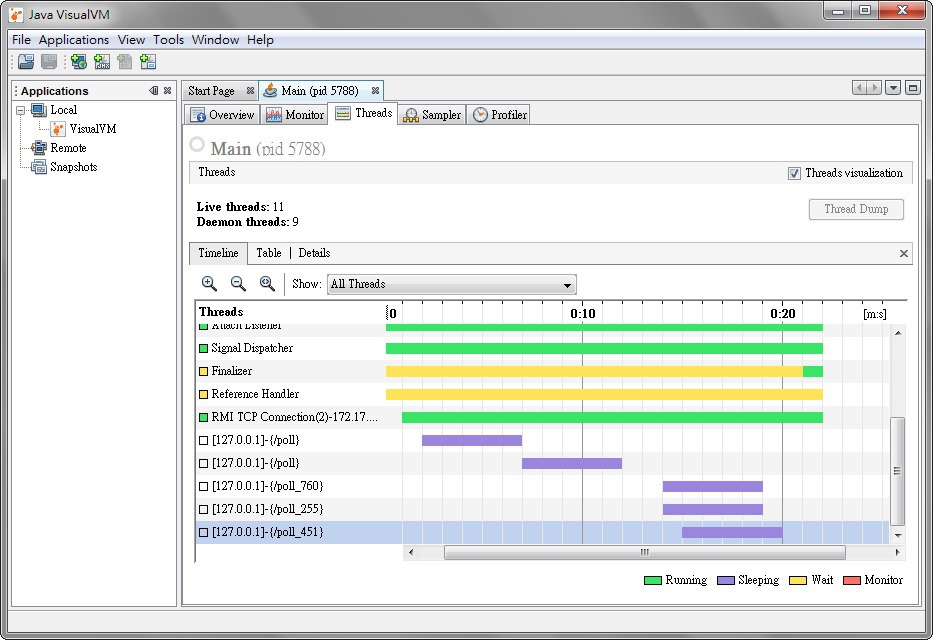Select the VisualVM application in the tree
The height and width of the screenshot is (640, 933).
tap(92, 129)
